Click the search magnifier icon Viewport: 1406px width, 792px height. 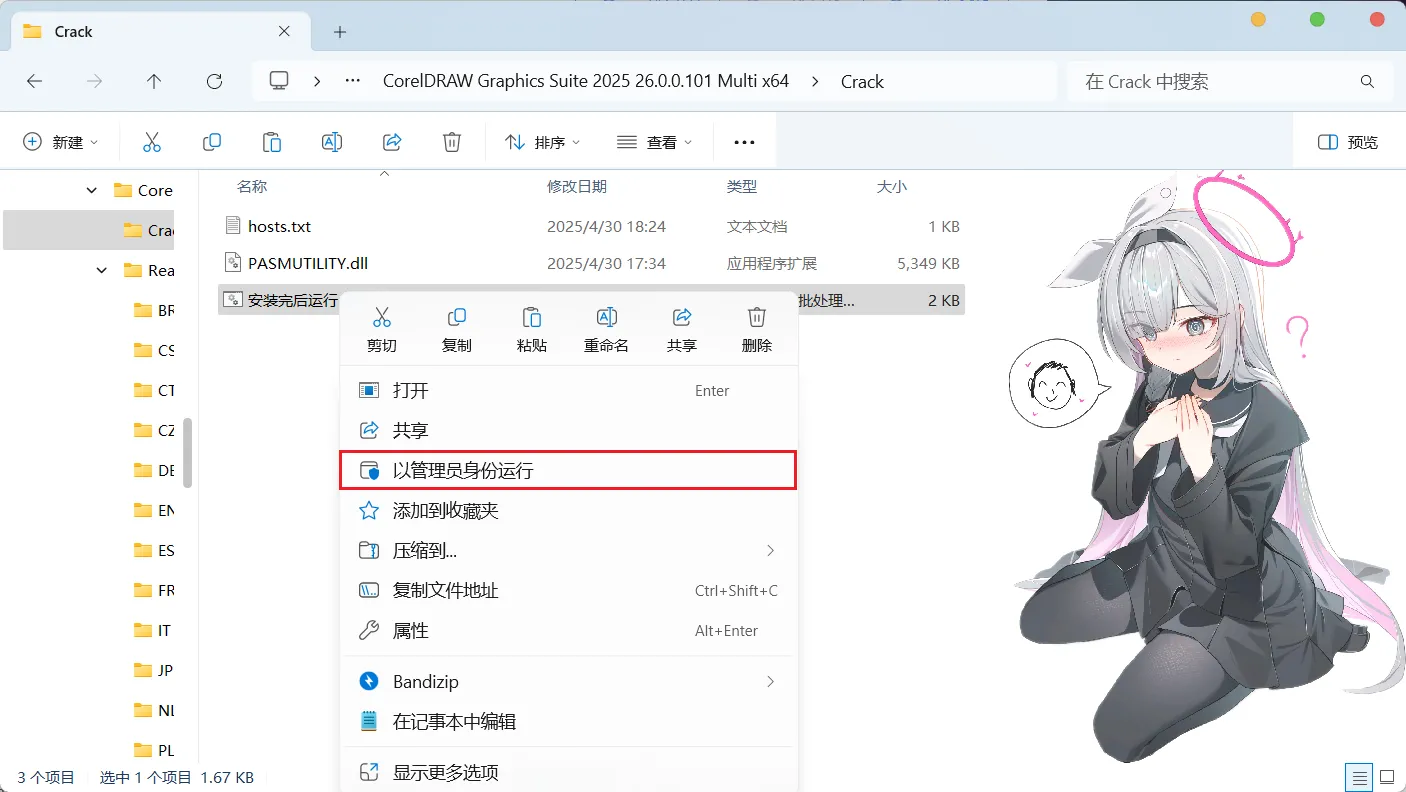point(1367,81)
